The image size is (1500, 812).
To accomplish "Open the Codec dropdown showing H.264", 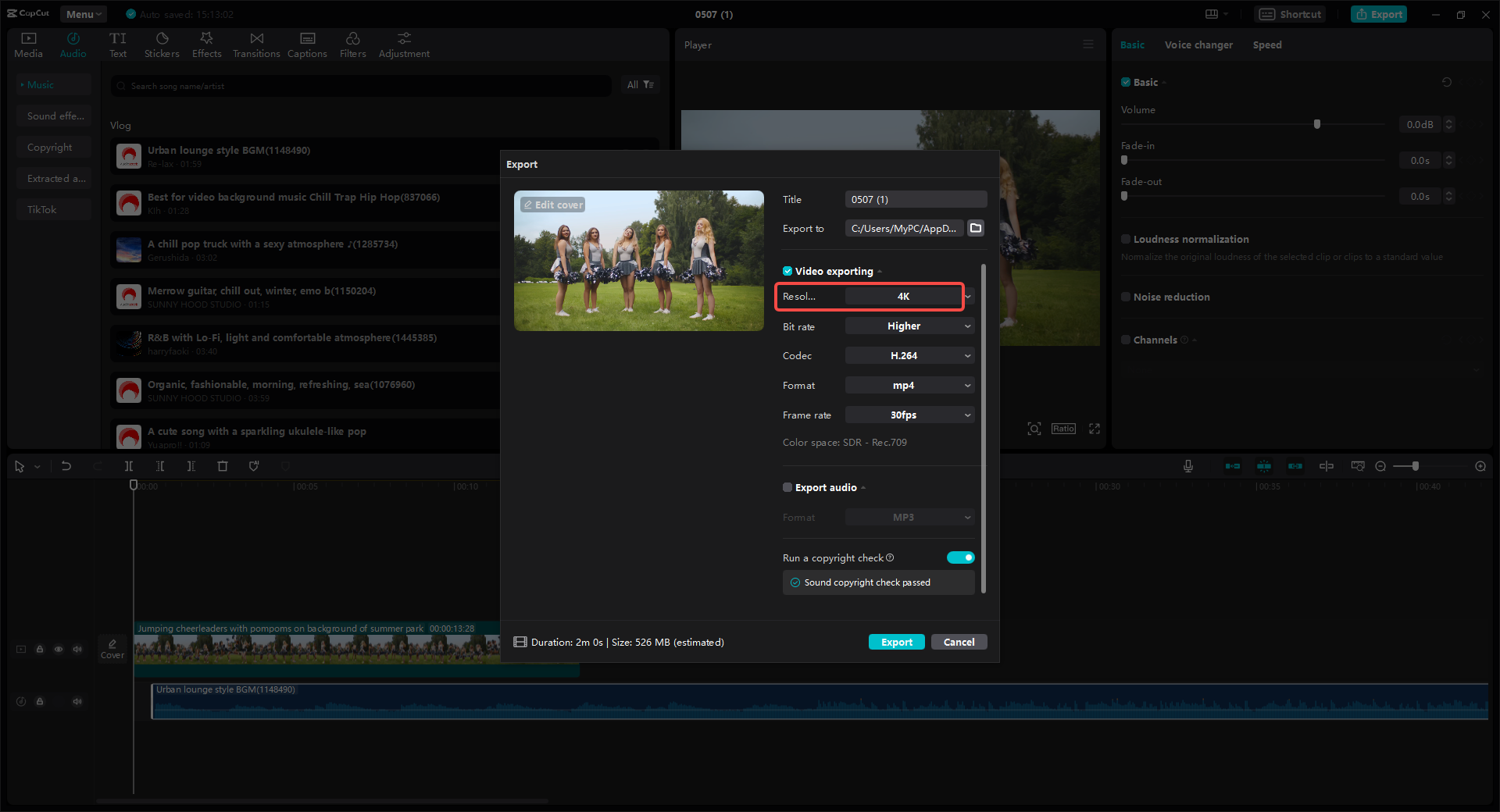I will (x=910, y=355).
